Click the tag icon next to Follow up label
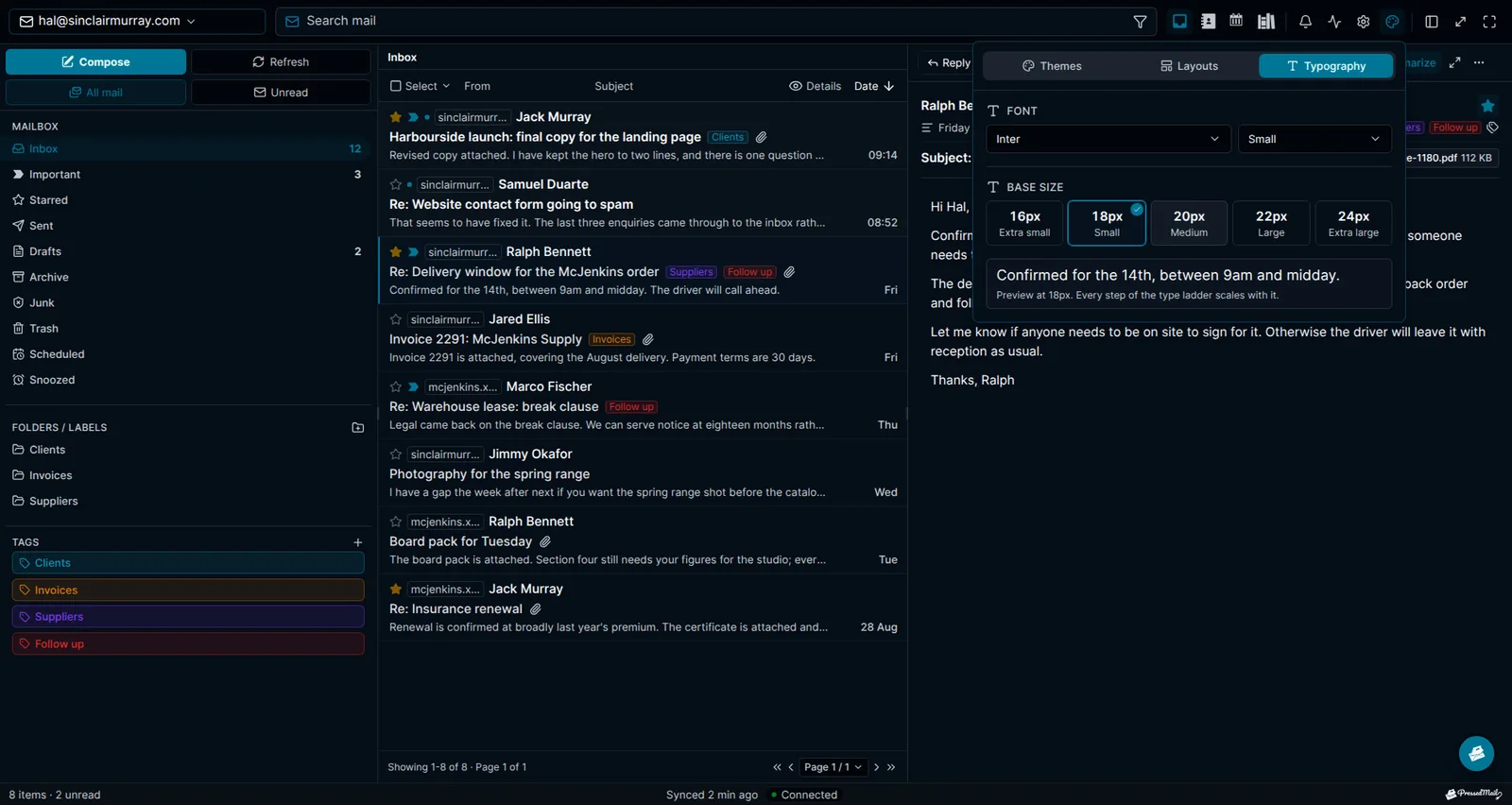The height and width of the screenshot is (805, 1512). [1493, 128]
